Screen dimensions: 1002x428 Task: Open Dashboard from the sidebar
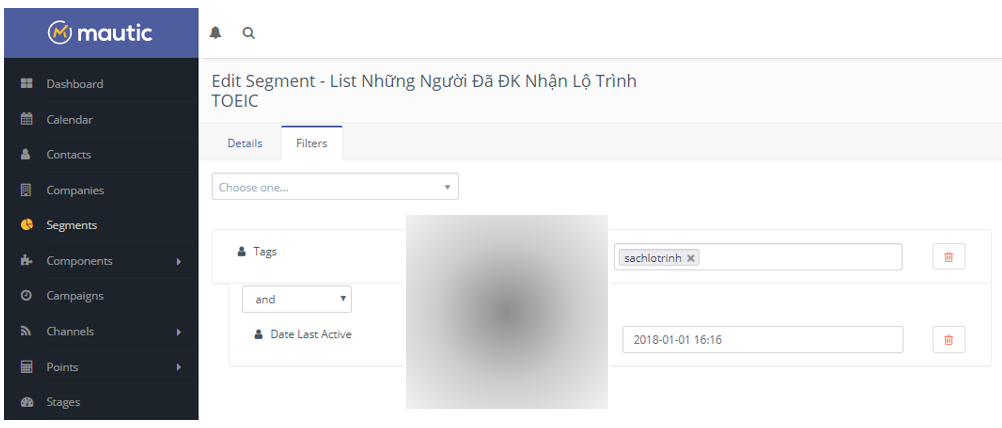[74, 84]
